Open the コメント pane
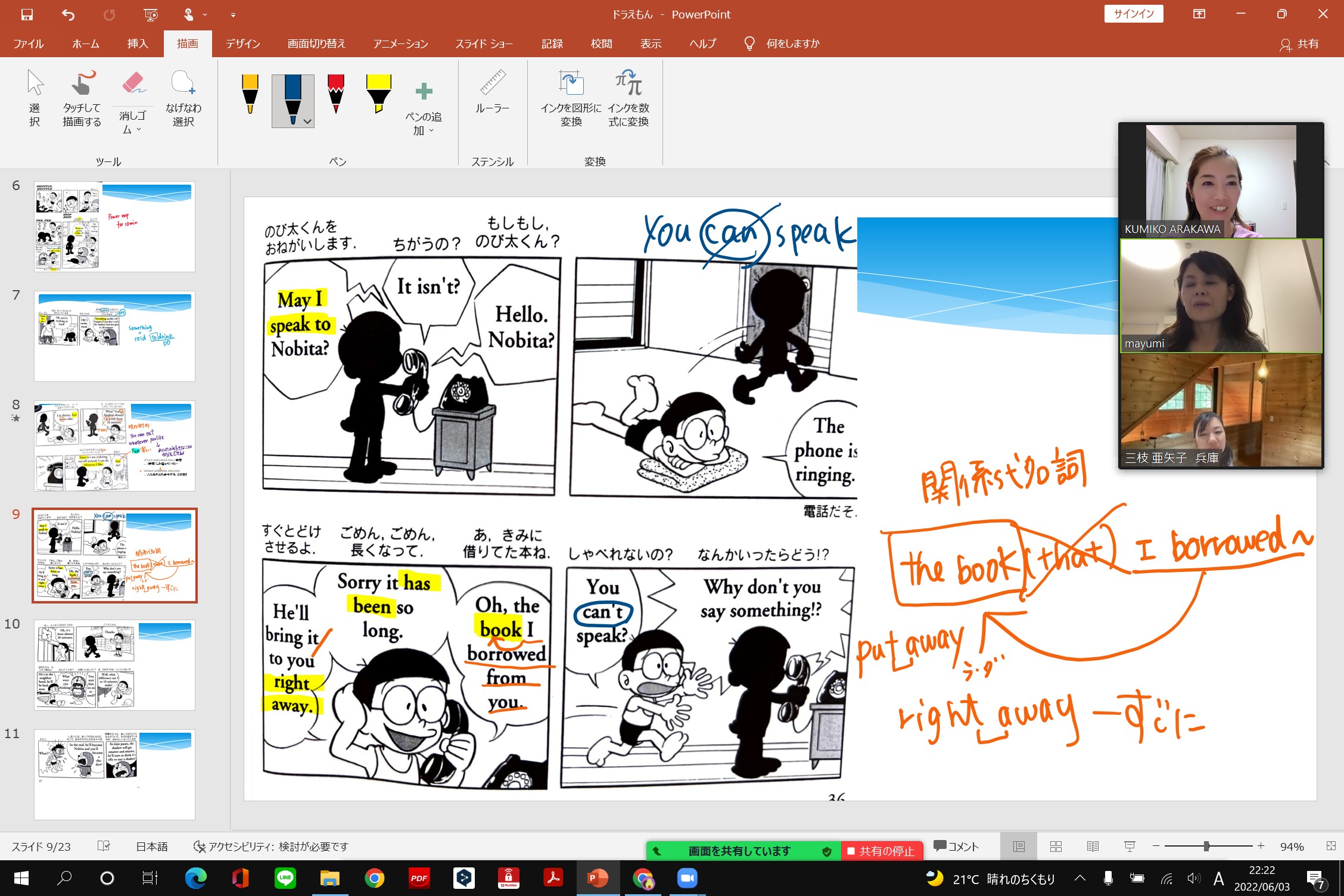This screenshot has width=1344, height=896. click(957, 847)
